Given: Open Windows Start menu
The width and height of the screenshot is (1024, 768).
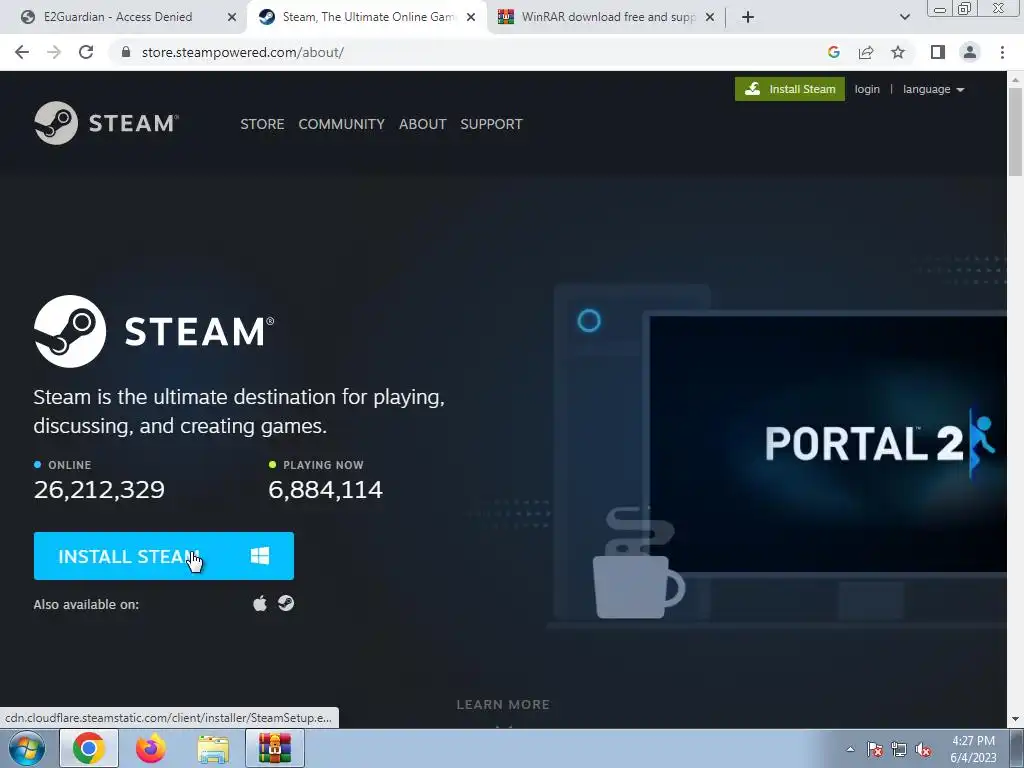Looking at the screenshot, I should [x=27, y=748].
